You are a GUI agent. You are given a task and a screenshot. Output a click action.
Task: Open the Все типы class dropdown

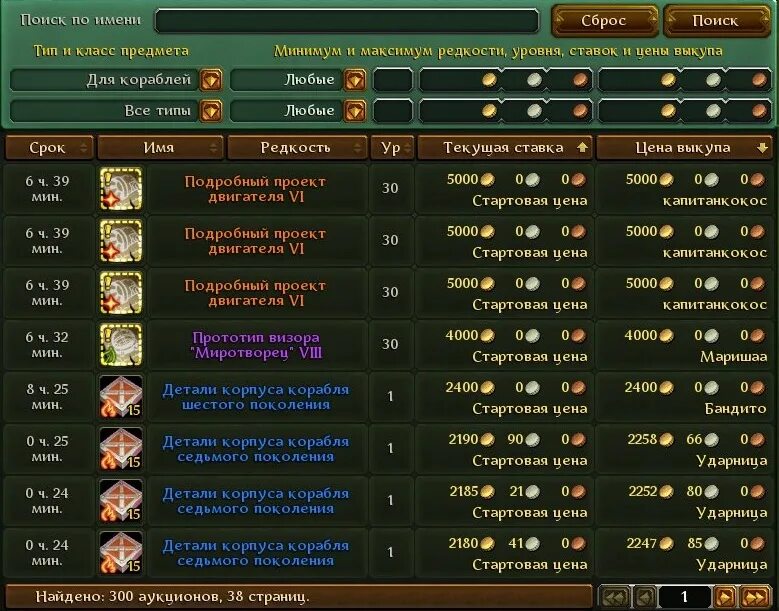(x=211, y=111)
